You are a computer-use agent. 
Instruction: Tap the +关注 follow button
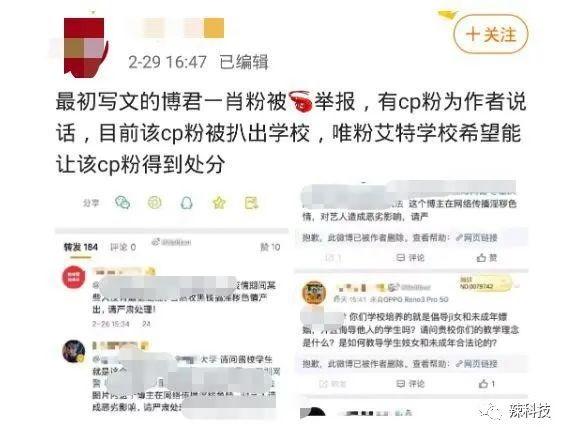(491, 35)
